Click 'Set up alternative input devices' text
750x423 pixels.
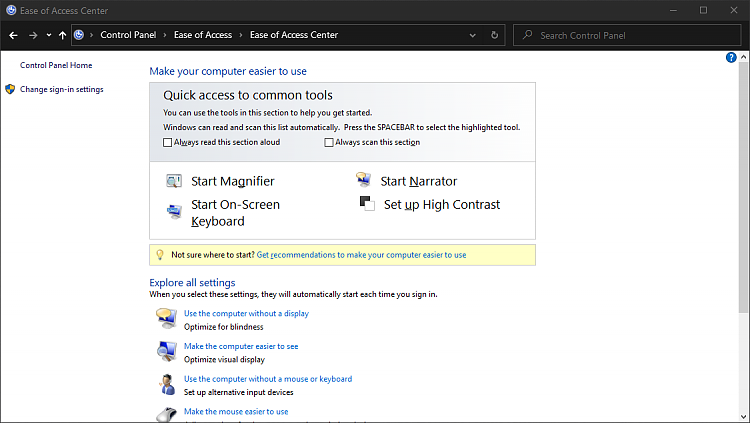pos(238,392)
